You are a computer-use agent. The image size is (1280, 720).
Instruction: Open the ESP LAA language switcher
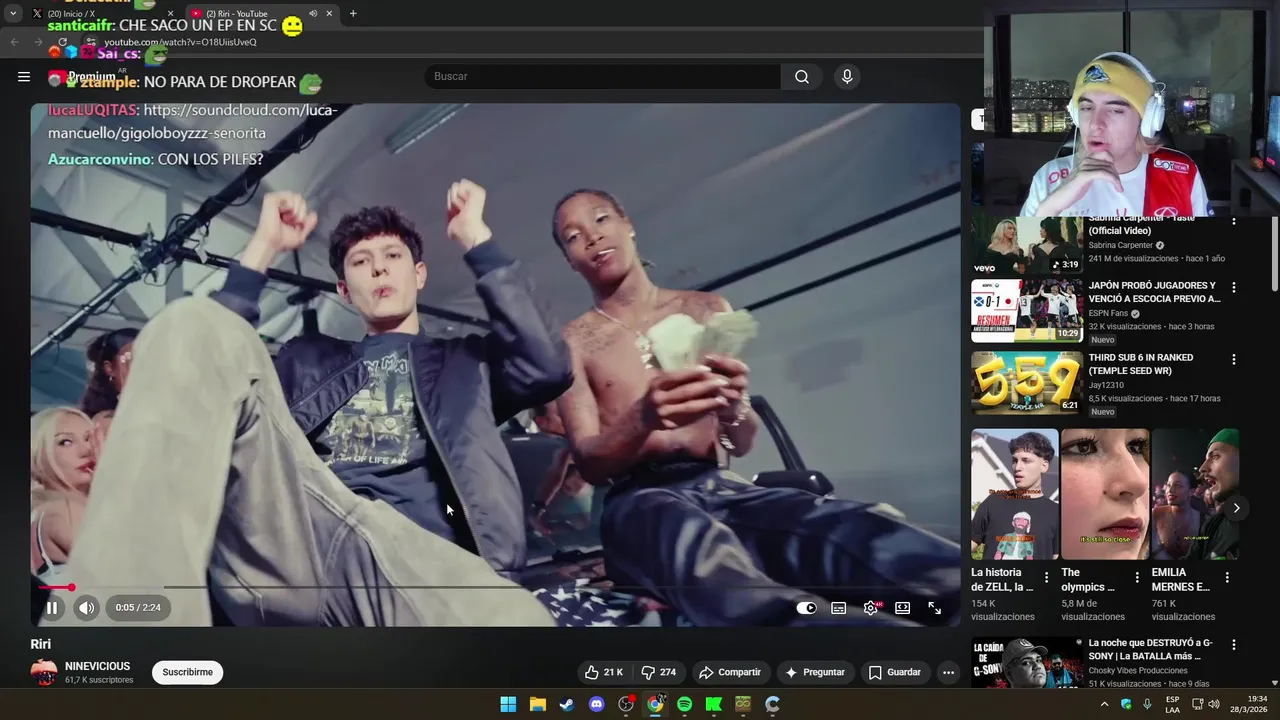coord(1172,704)
